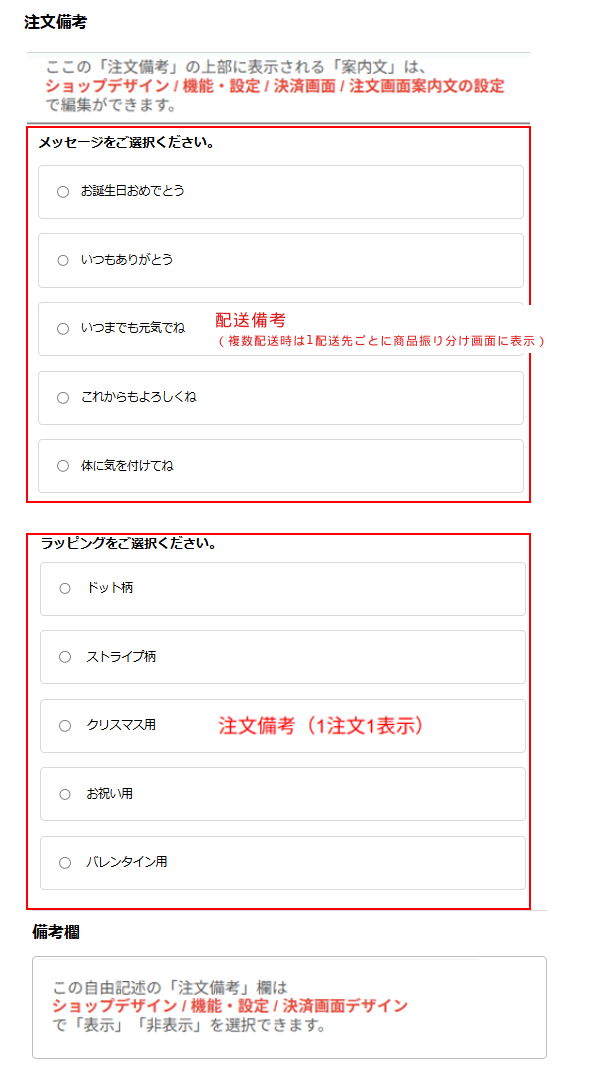The image size is (600, 1079).
Task: Pick クリスマス用 wrapping option
Action: [65, 725]
